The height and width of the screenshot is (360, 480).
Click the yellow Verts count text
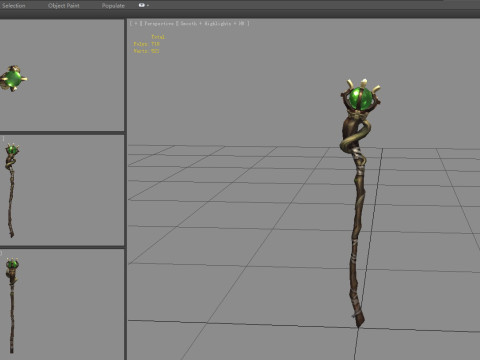(x=146, y=51)
